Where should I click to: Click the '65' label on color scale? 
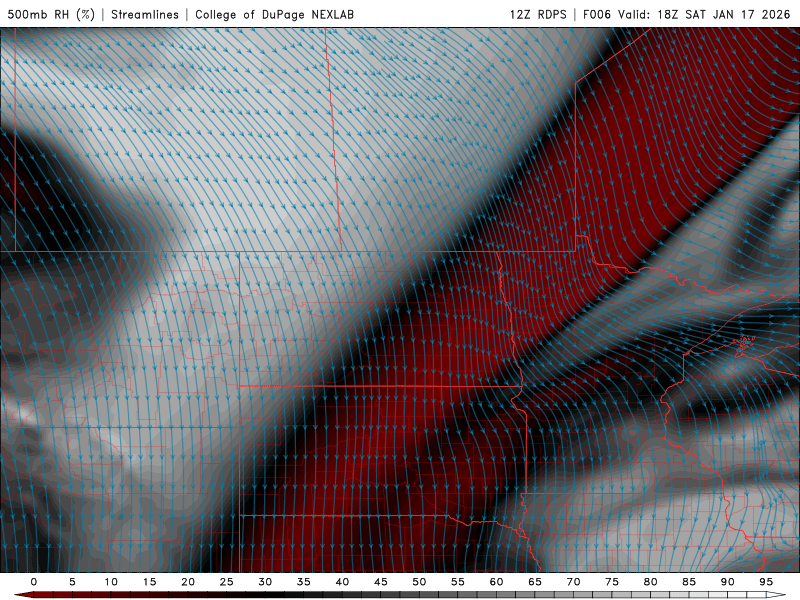(535, 582)
